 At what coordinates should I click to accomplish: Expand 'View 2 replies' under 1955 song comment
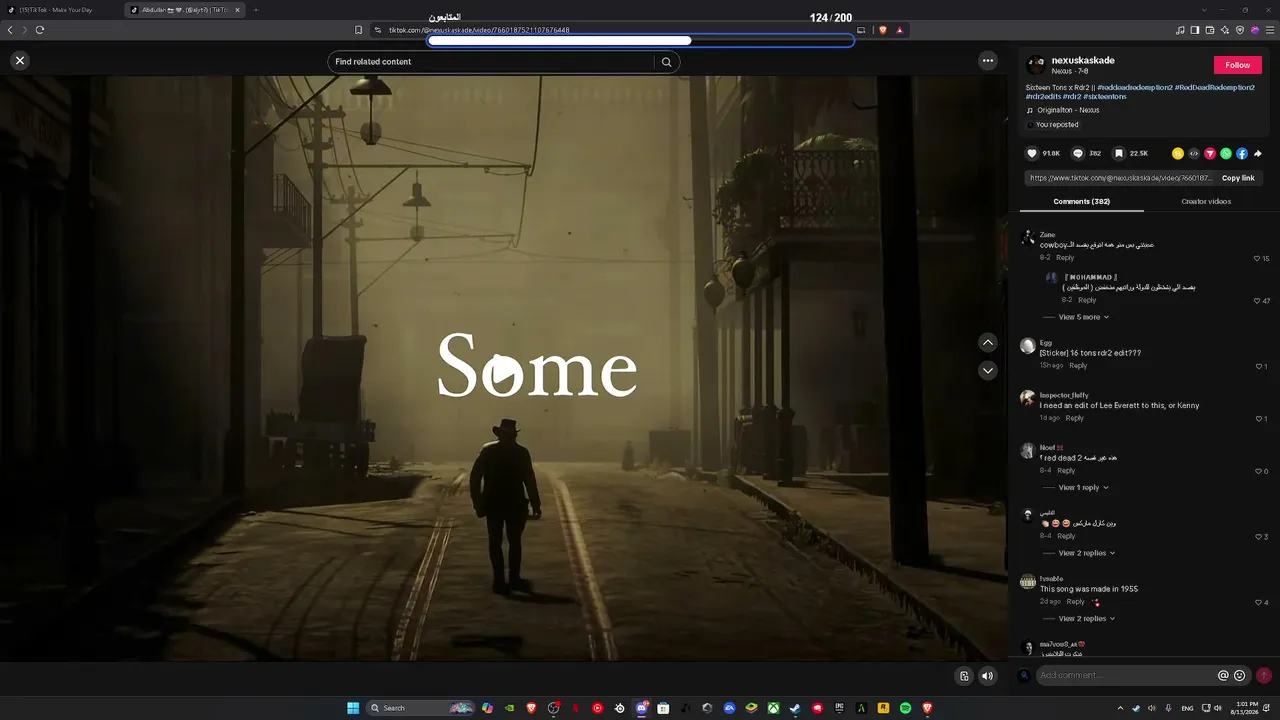[1087, 619]
